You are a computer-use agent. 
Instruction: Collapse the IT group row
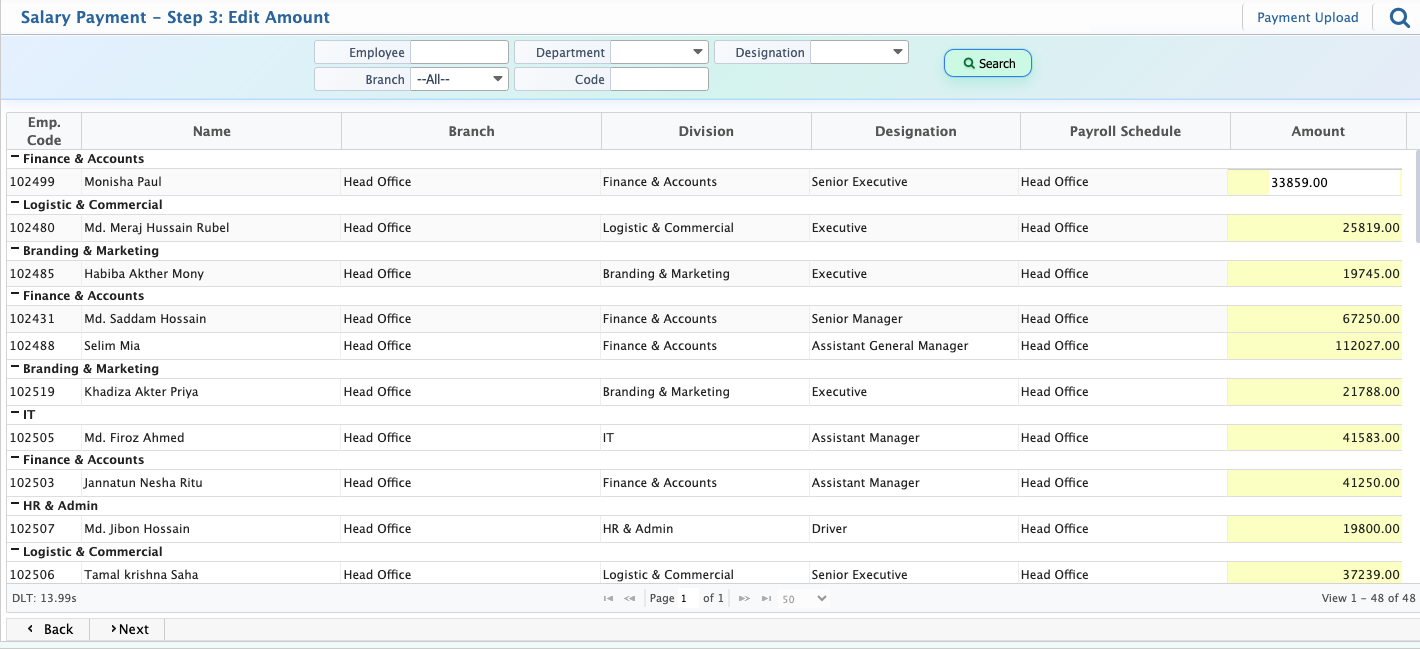tap(15, 414)
